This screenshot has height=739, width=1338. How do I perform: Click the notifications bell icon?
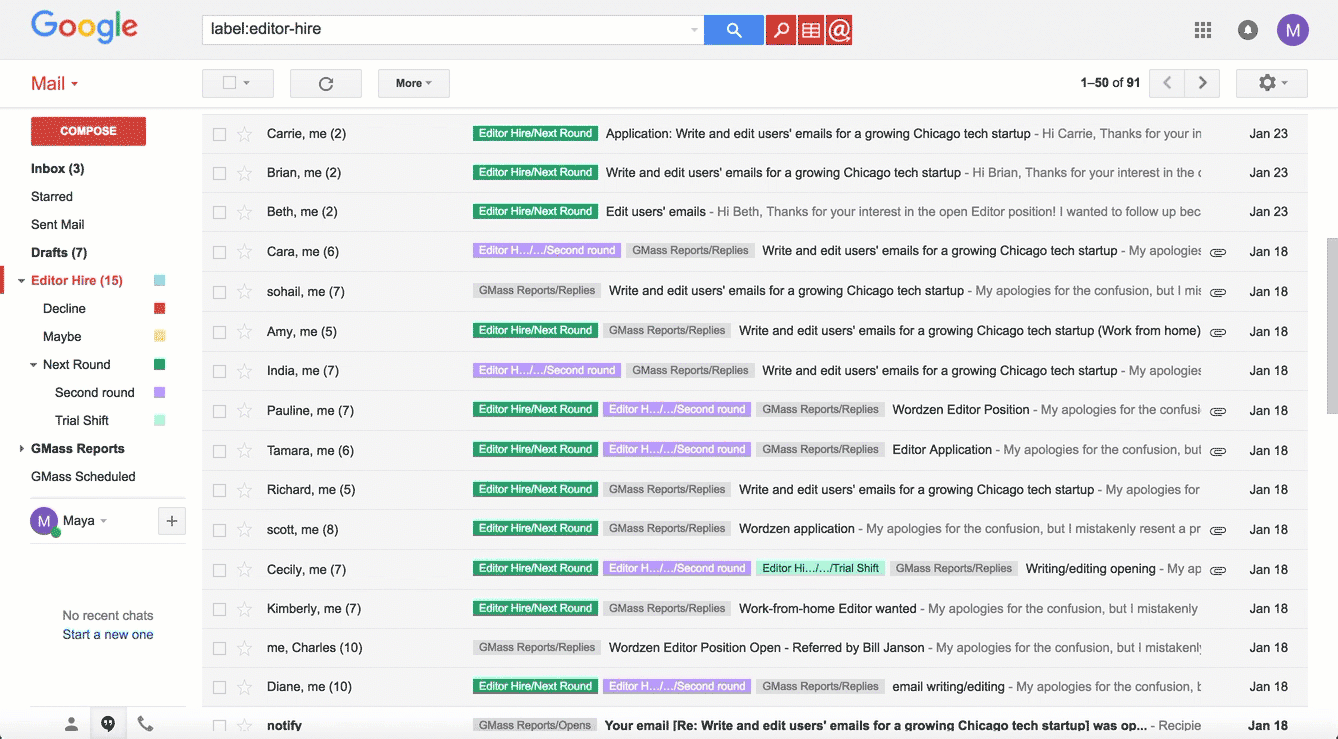1248,30
